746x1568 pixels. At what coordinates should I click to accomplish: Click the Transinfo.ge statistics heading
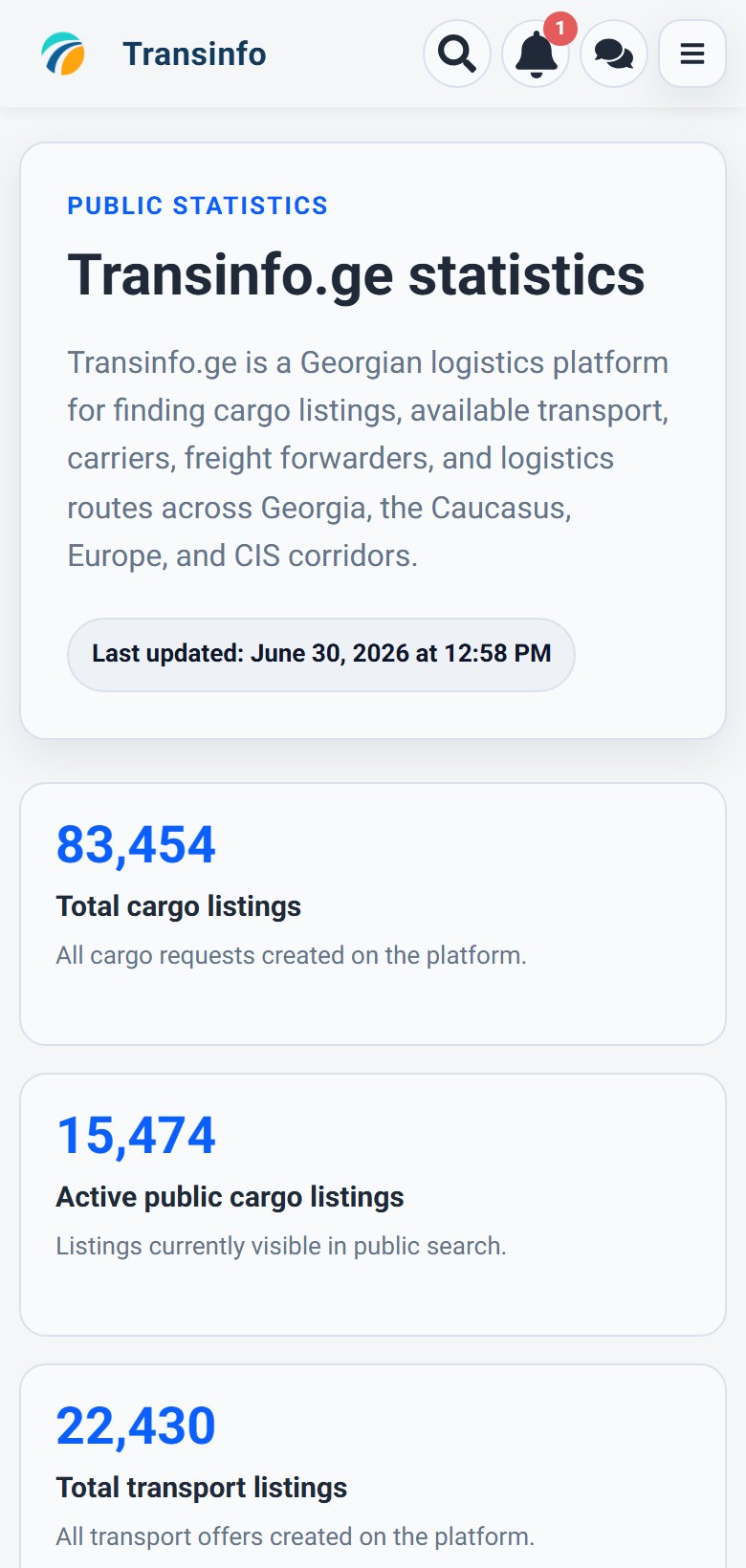(356, 275)
